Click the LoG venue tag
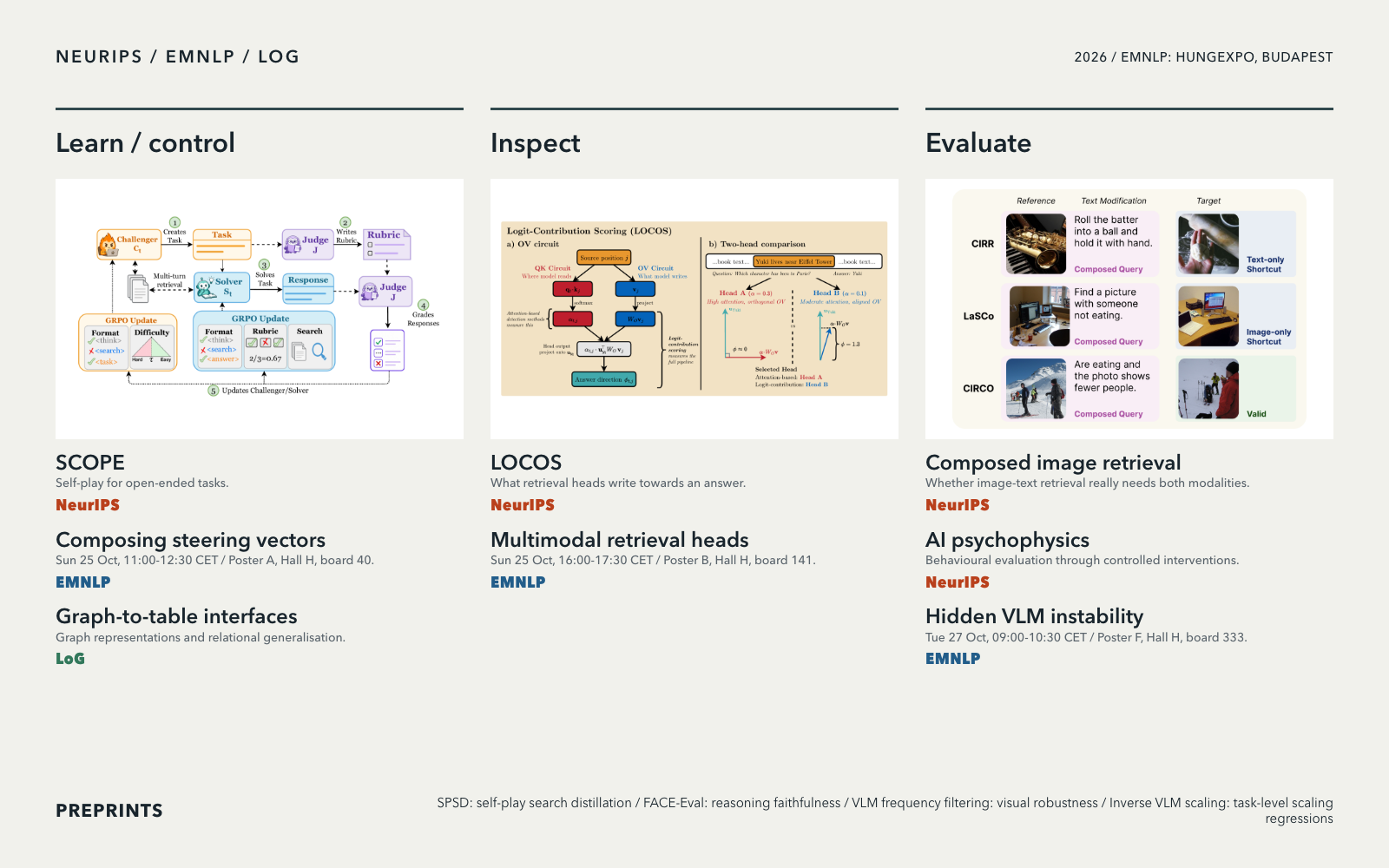The image size is (1389, 868). click(70, 659)
